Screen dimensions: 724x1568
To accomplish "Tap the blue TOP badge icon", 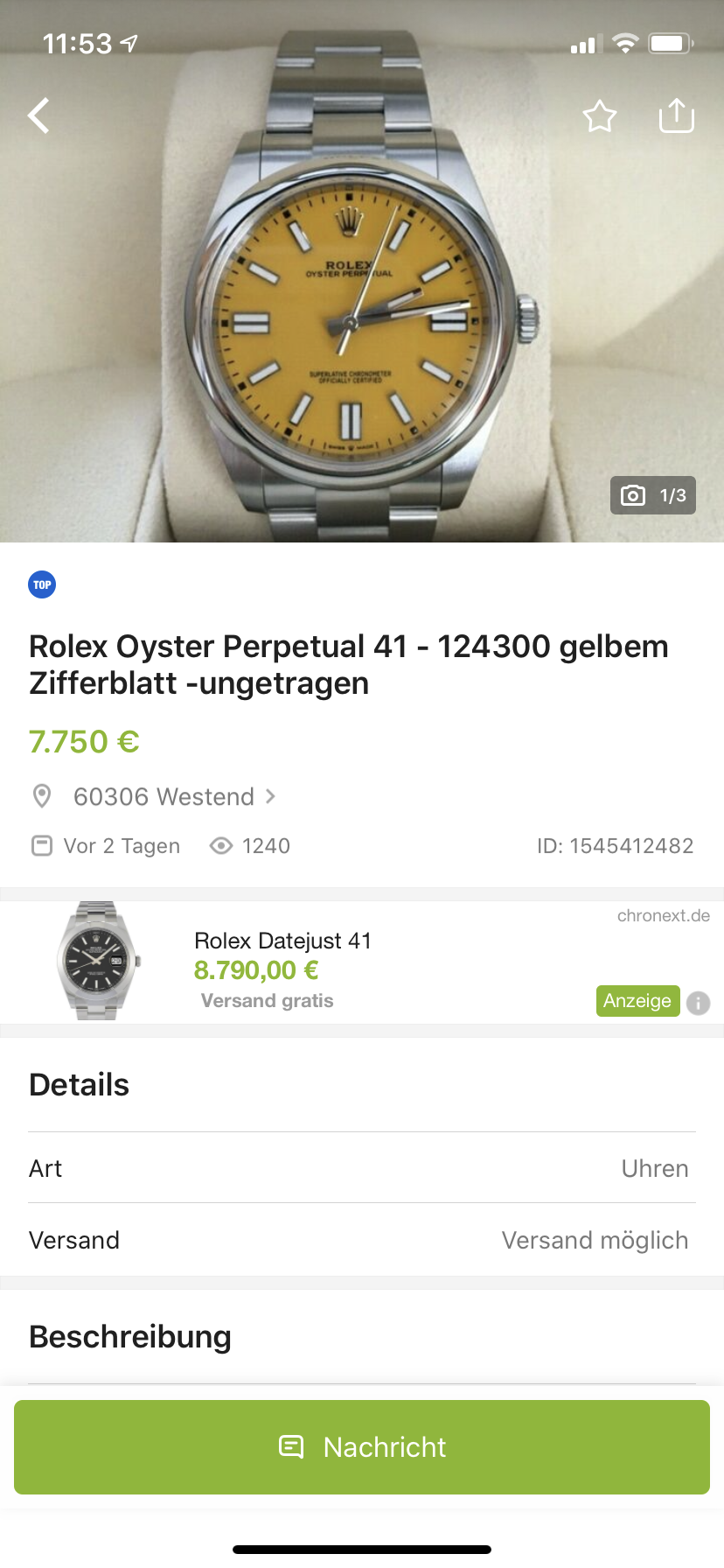I will [x=42, y=584].
